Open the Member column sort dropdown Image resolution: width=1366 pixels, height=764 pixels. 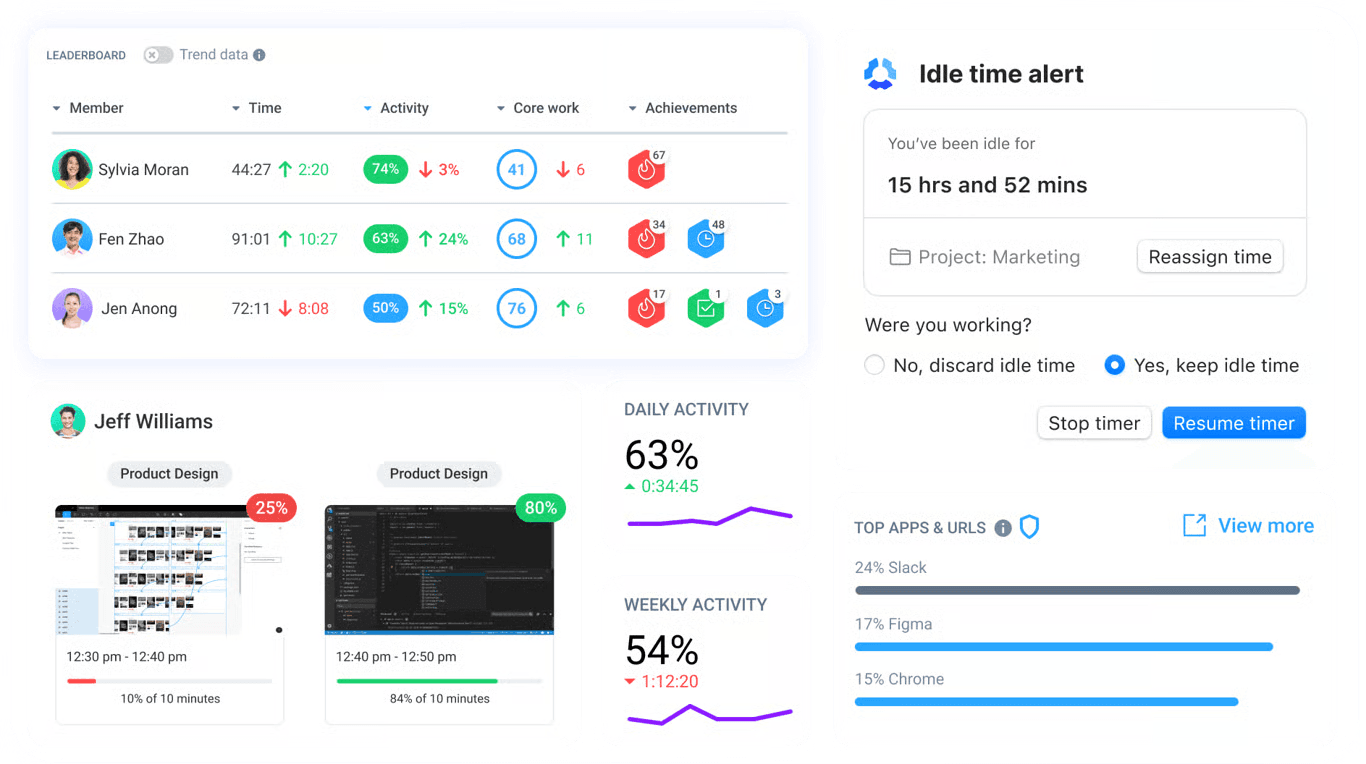[58, 108]
